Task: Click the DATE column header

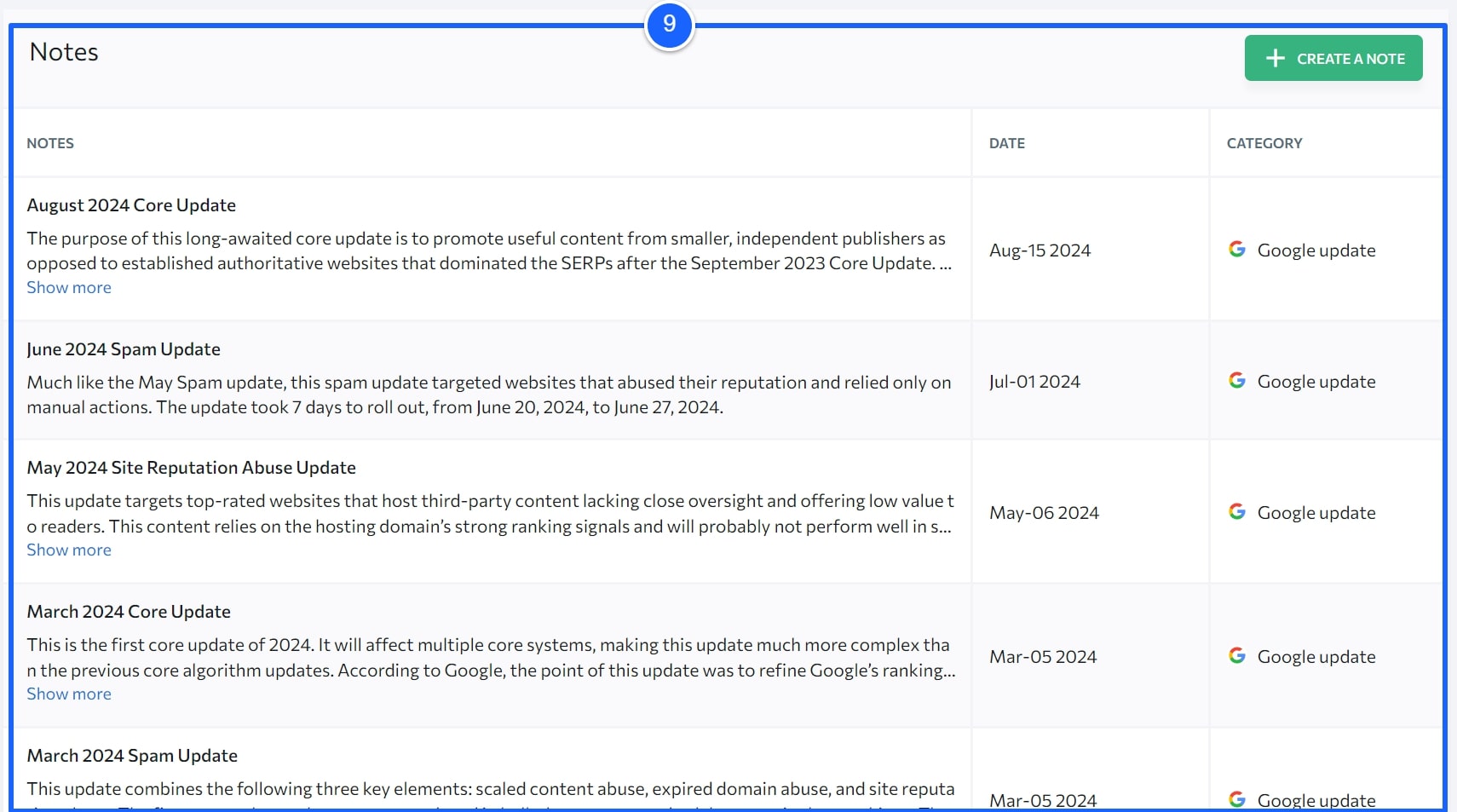Action: click(x=1007, y=143)
